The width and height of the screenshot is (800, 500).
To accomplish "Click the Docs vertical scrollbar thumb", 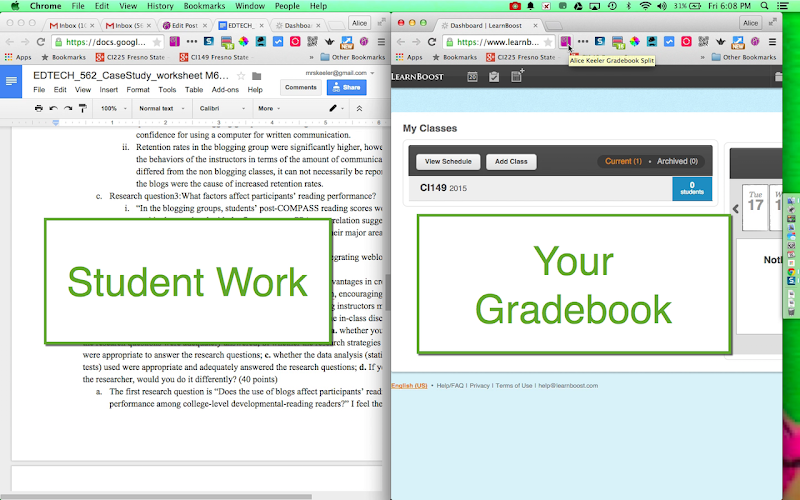I will (387, 292).
